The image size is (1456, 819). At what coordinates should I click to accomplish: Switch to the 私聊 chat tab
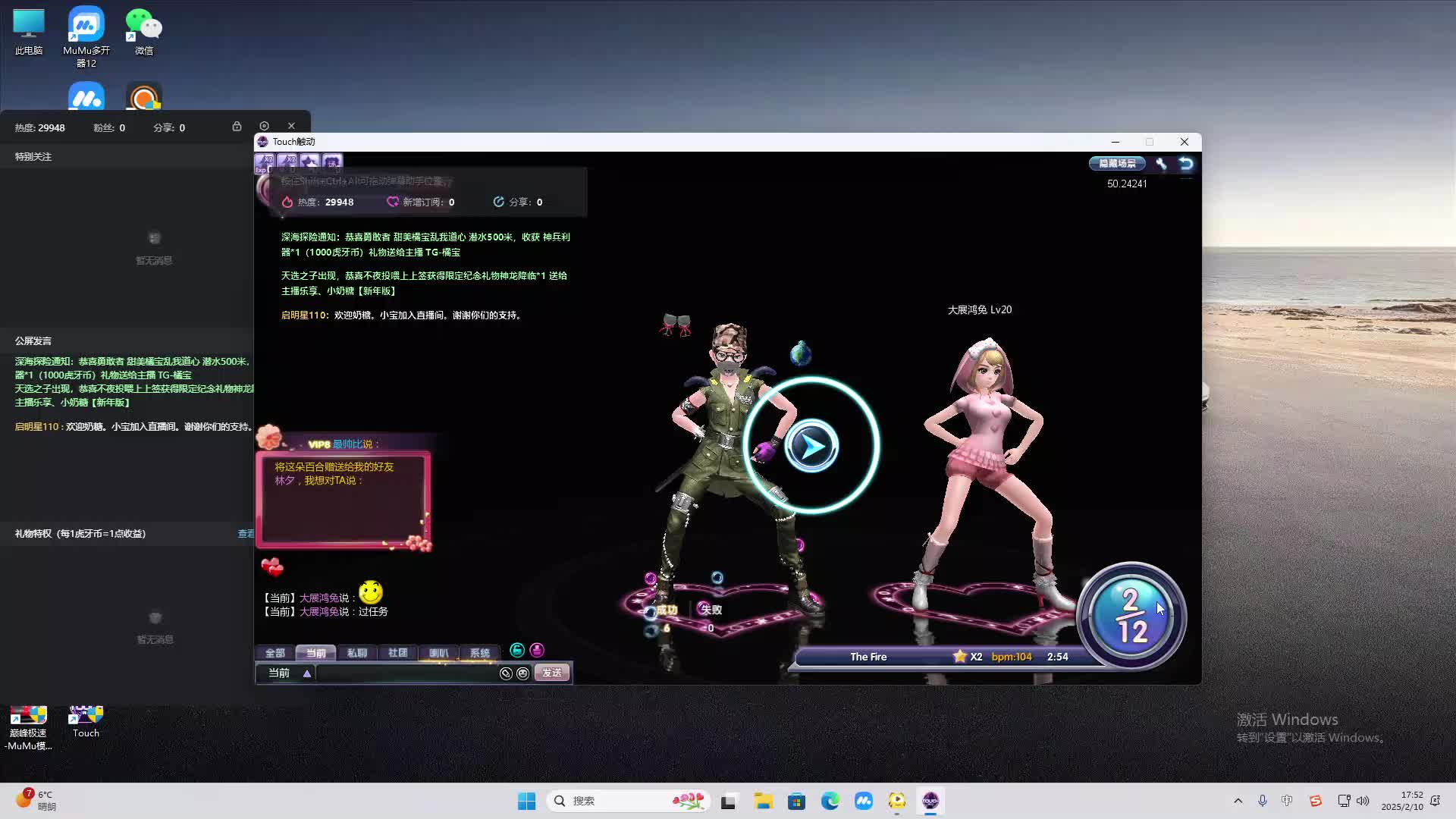[x=356, y=653]
